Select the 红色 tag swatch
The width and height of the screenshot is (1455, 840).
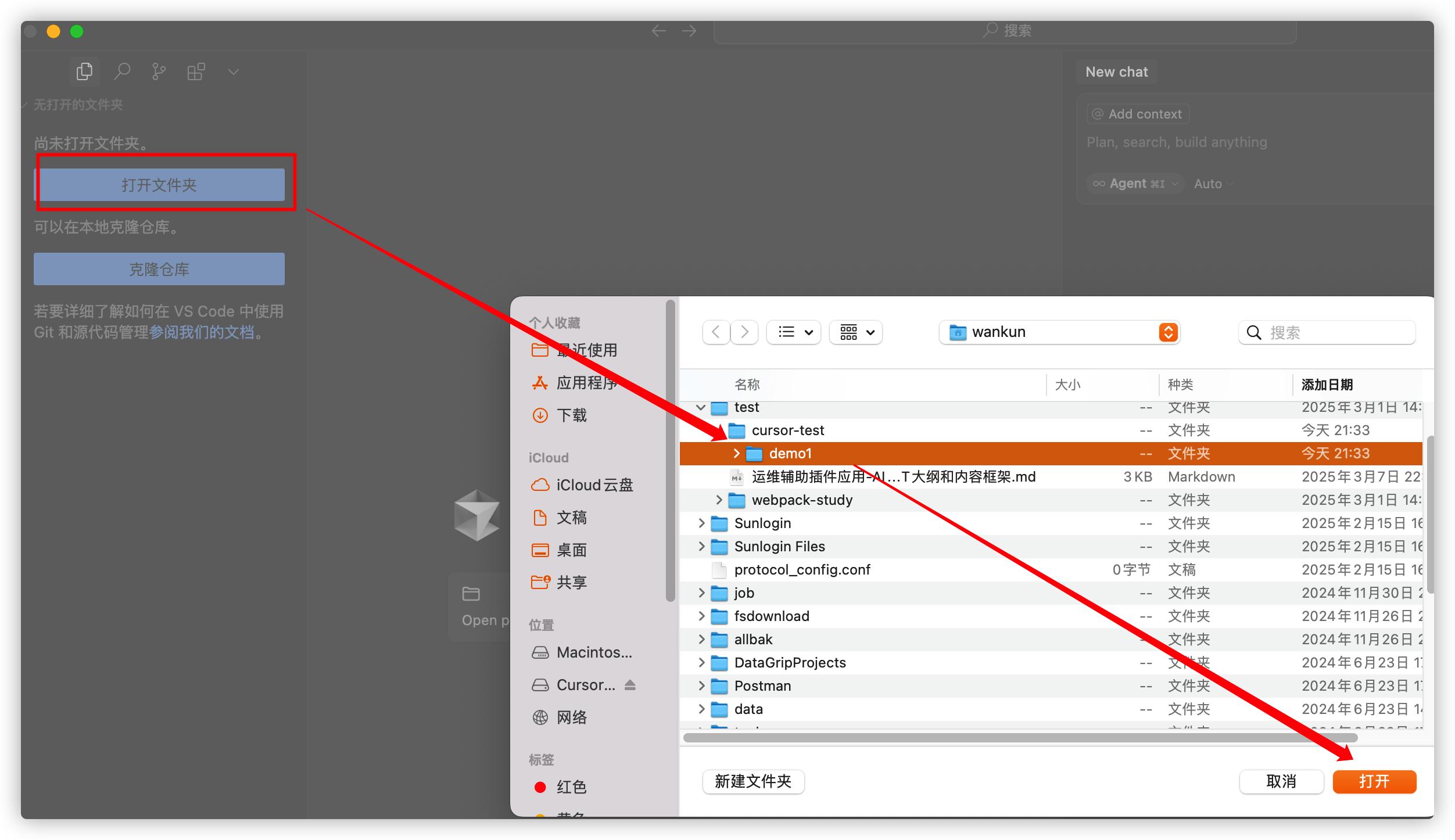[540, 787]
